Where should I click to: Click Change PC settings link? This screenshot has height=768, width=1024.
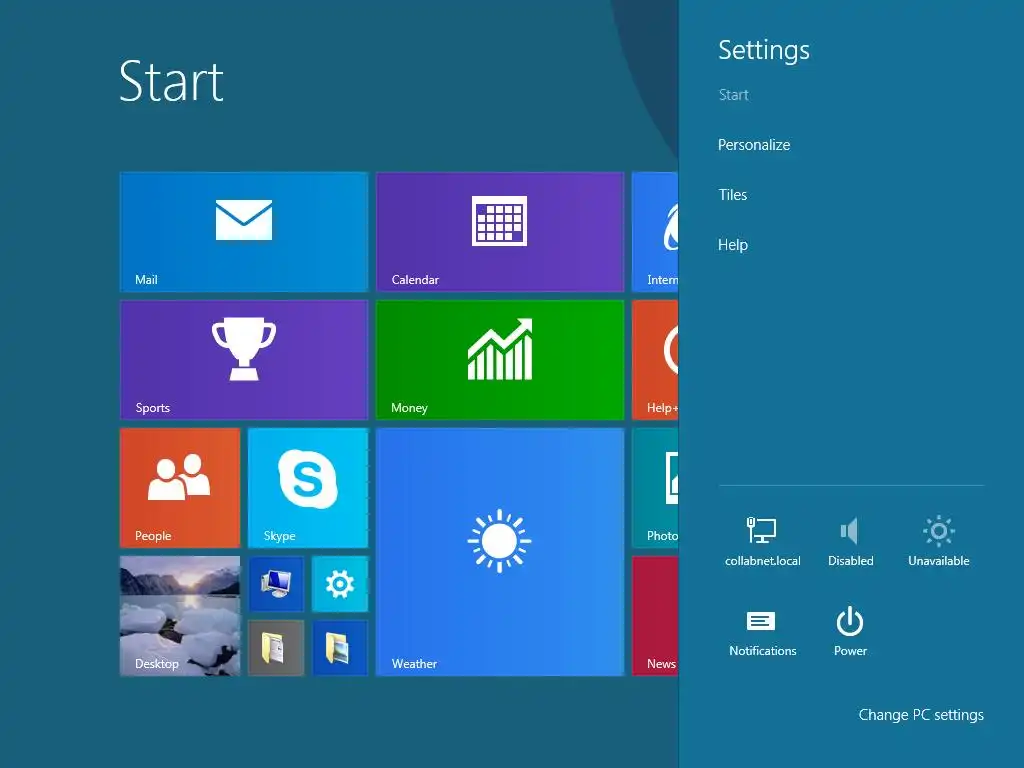click(x=921, y=715)
